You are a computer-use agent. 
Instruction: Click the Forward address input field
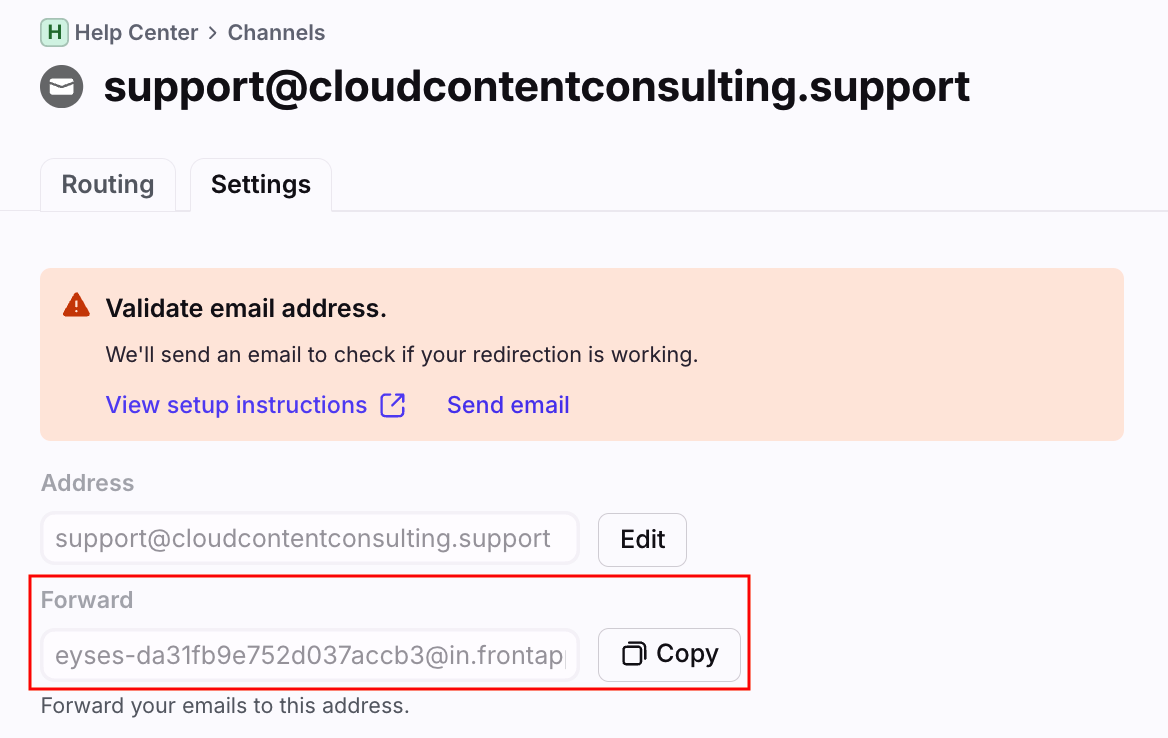click(x=310, y=655)
